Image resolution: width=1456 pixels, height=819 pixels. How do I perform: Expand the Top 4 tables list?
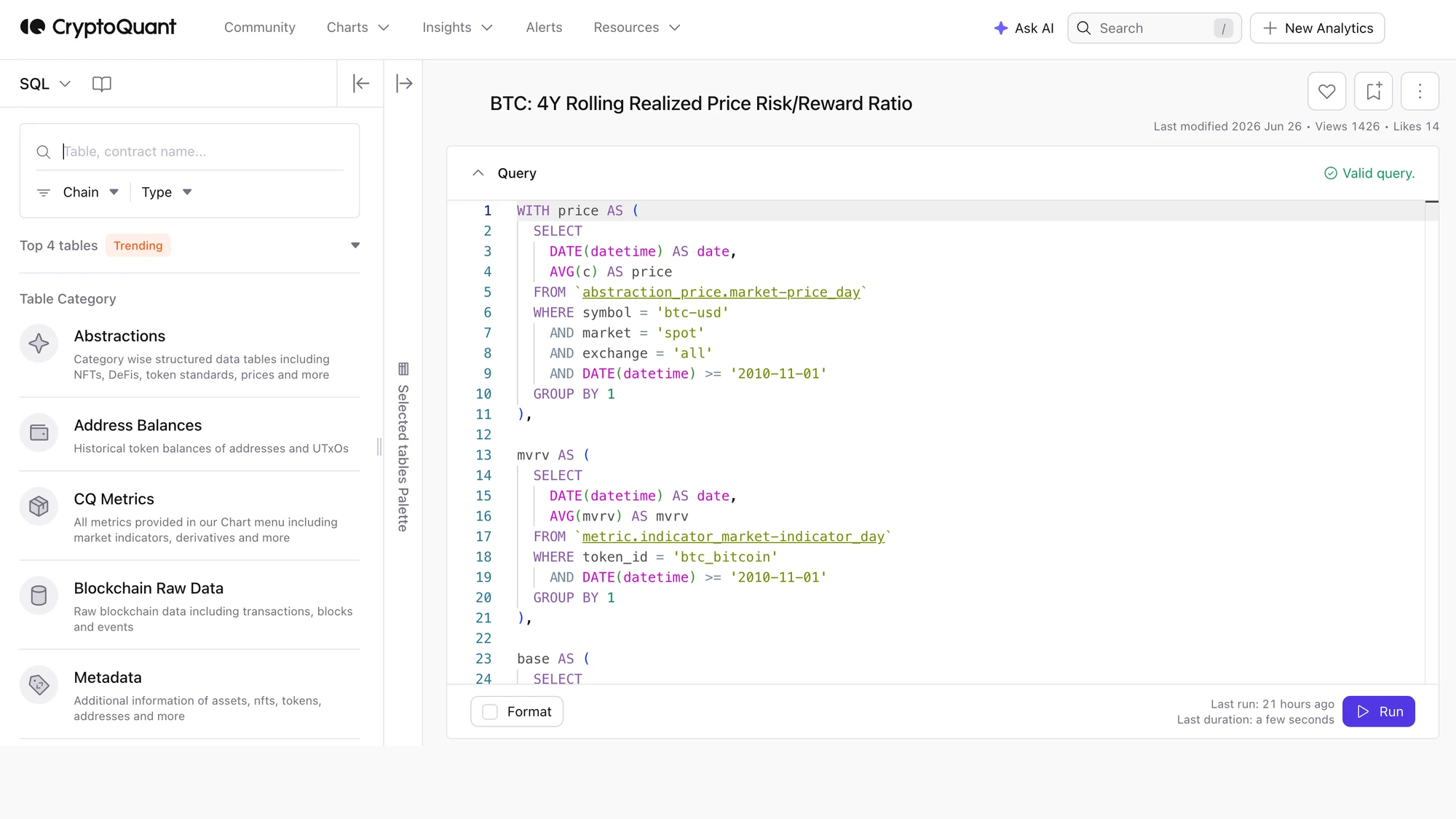[355, 245]
